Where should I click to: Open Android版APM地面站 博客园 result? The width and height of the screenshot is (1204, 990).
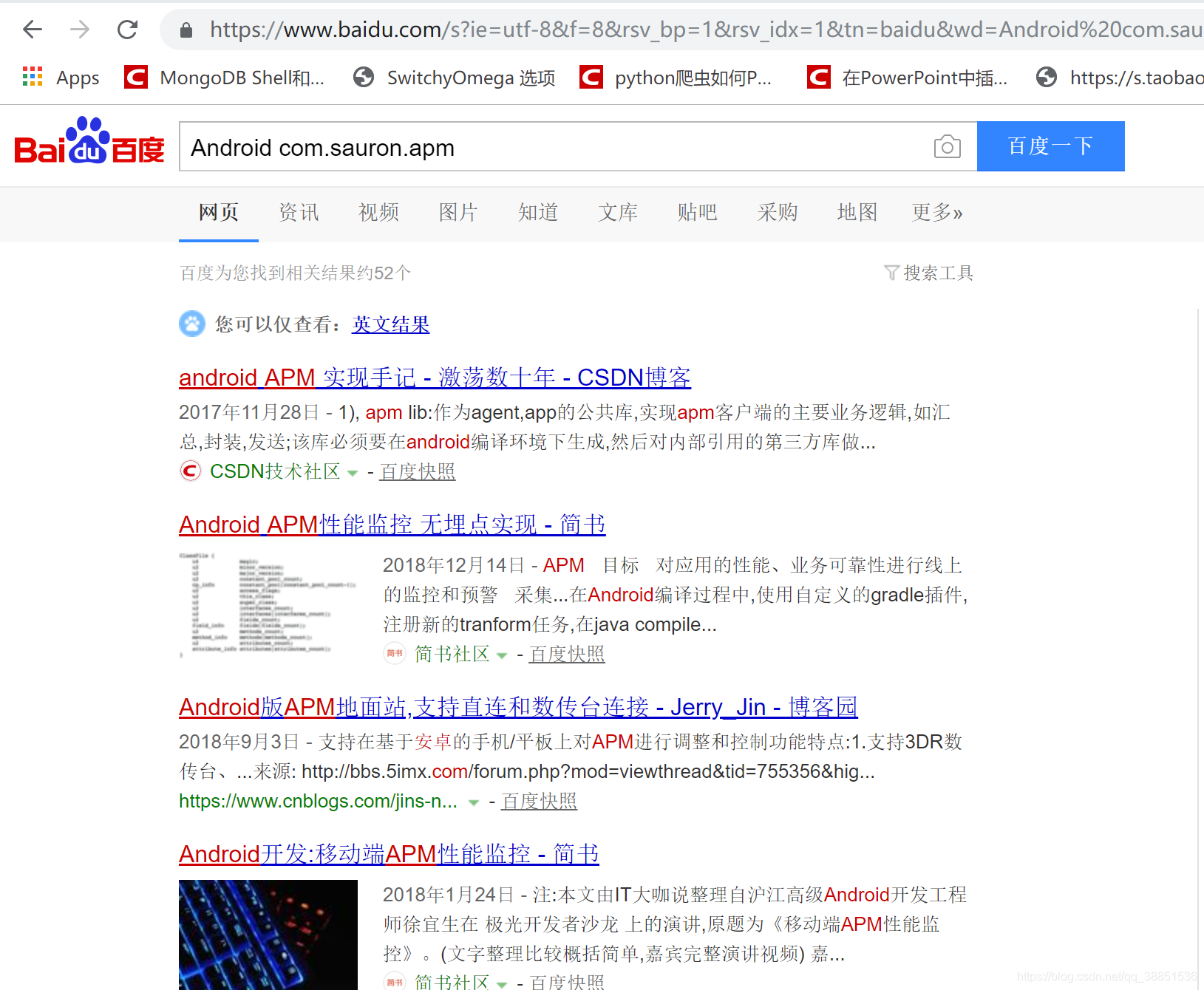coord(518,707)
